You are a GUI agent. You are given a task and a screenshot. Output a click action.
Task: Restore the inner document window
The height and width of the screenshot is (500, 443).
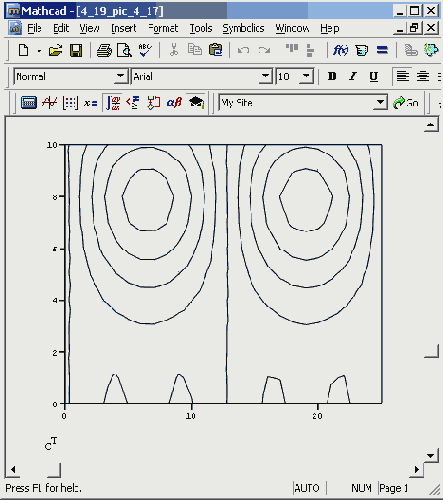tap(414, 28)
